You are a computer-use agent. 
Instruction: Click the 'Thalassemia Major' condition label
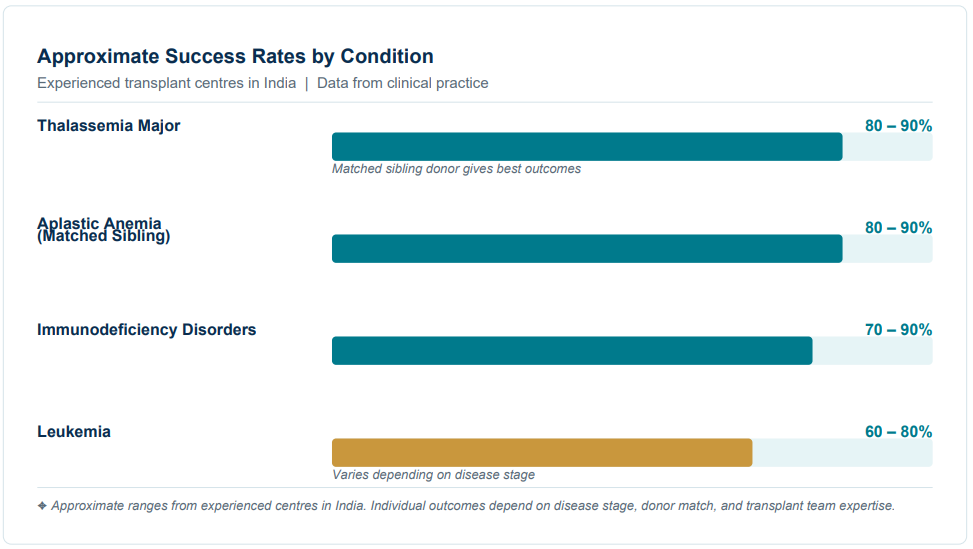109,126
